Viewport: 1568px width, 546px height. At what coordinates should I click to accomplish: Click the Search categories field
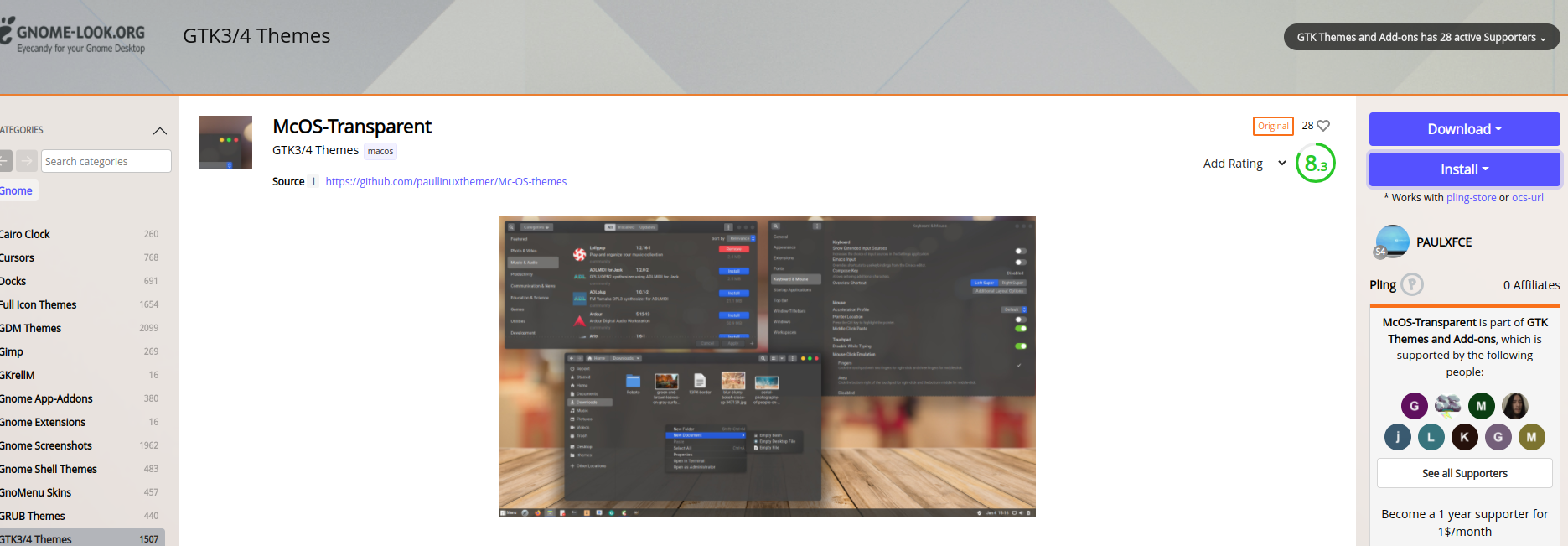click(x=106, y=161)
